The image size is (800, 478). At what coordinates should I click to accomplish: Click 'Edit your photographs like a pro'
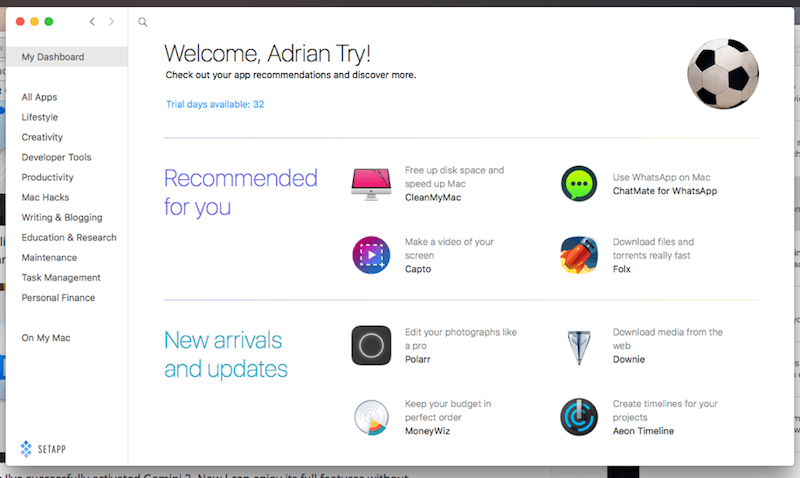coord(461,339)
